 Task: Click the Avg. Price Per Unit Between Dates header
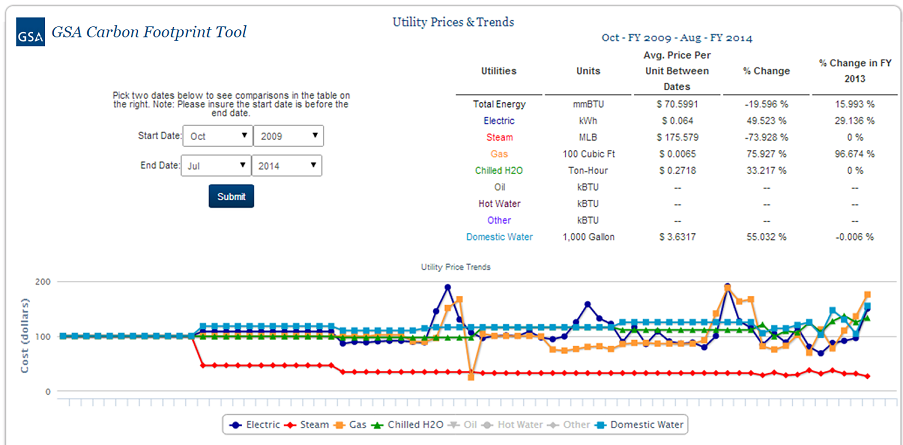677,71
